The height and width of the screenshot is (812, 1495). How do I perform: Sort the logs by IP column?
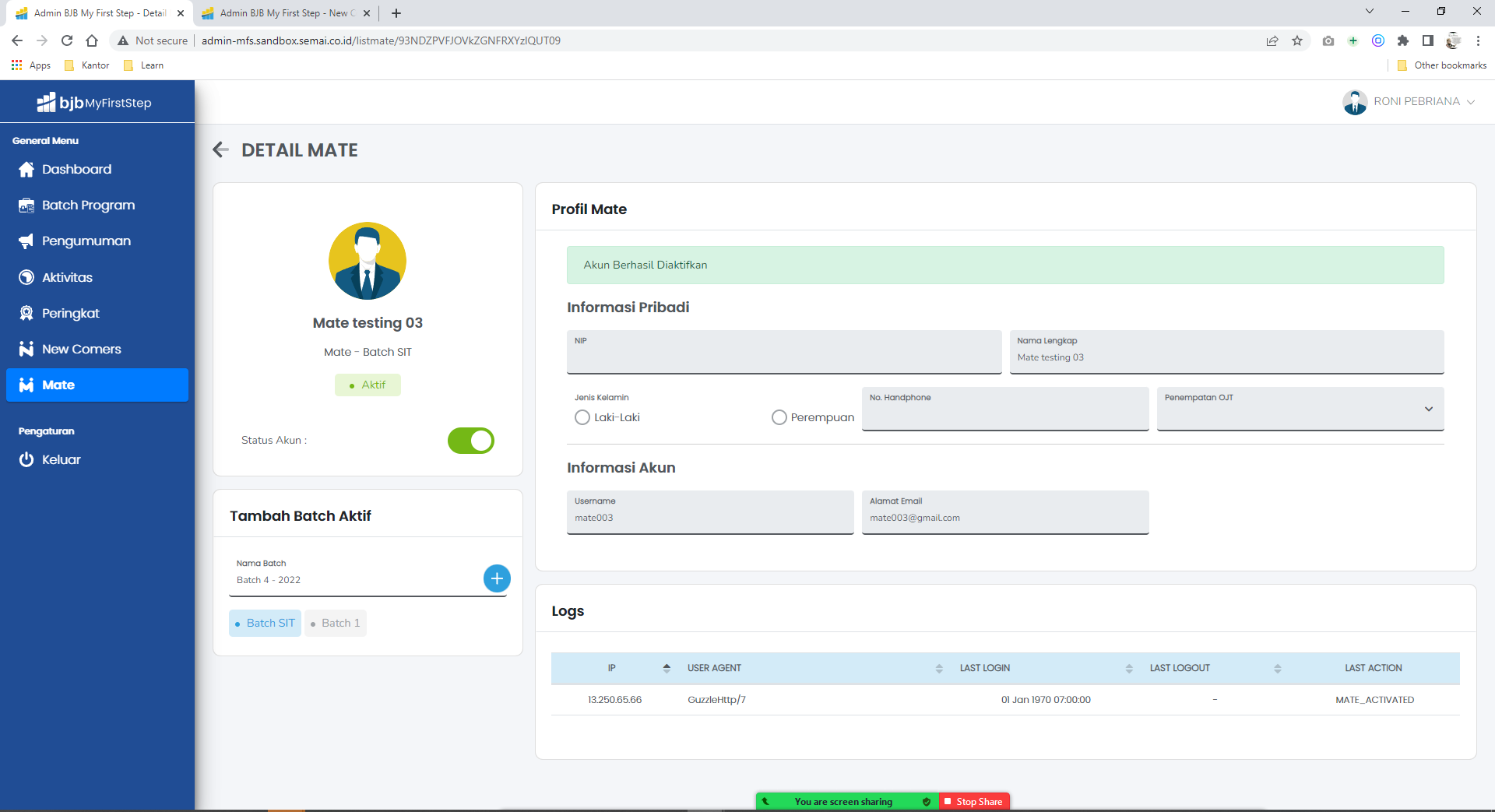tap(615, 668)
